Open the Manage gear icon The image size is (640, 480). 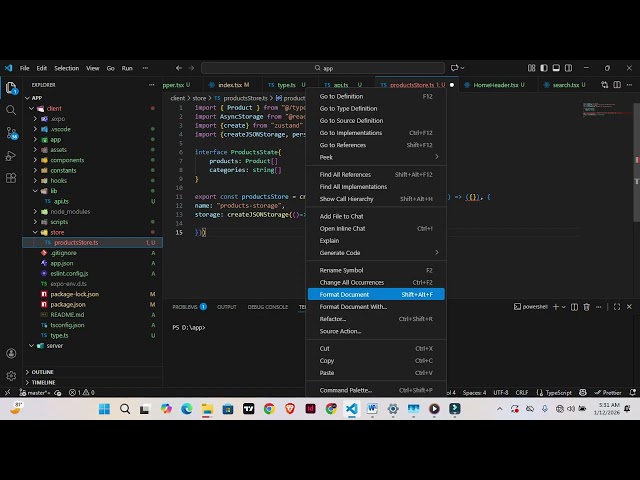pyautogui.click(x=11, y=376)
